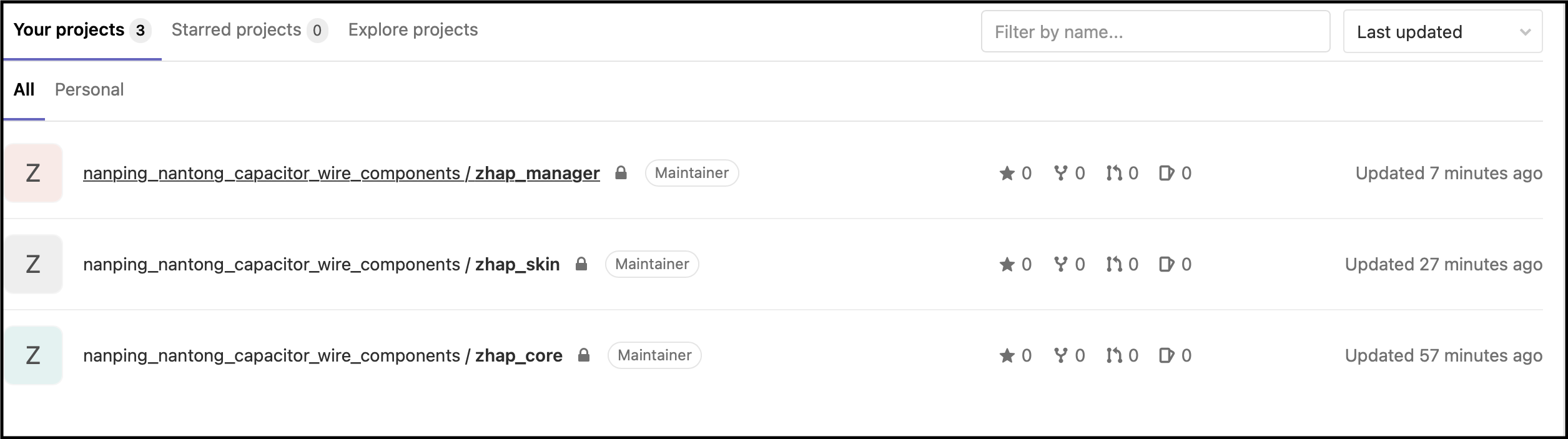Click the star icon for zhap_manager
Image resolution: width=1568 pixels, height=439 pixels.
1007,173
